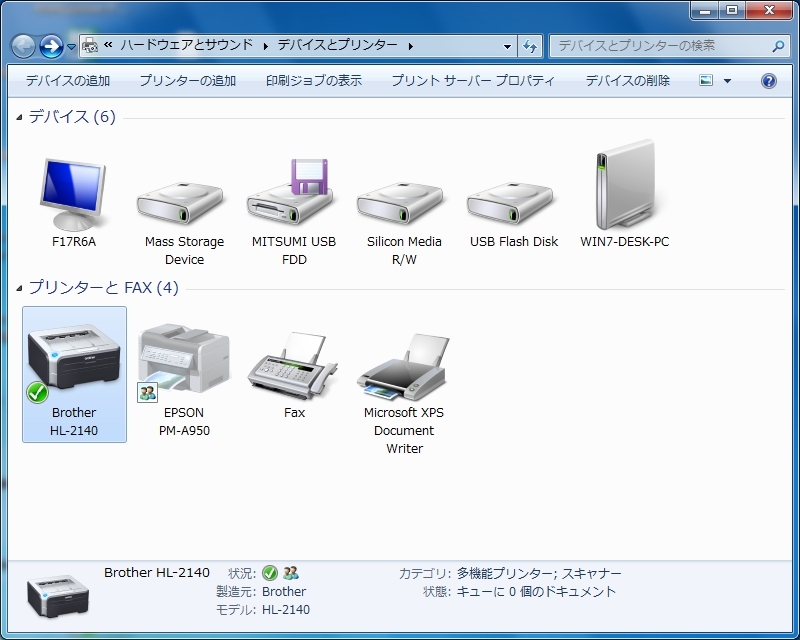Click the search magnifier icon
The height and width of the screenshot is (640, 800).
778,46
